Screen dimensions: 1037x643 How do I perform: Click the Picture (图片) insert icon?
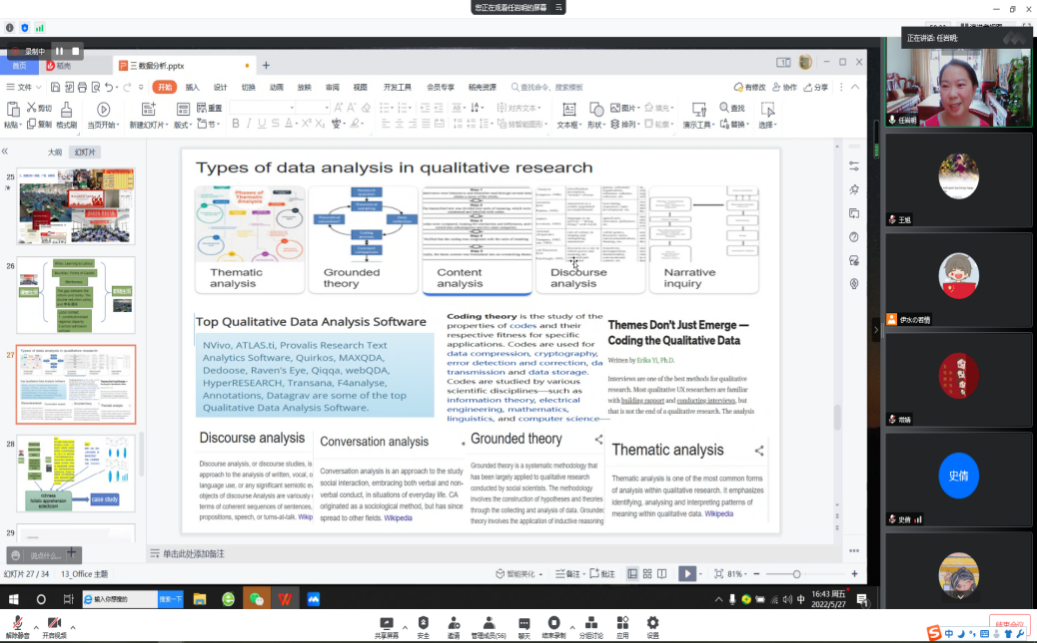pyautogui.click(x=615, y=107)
